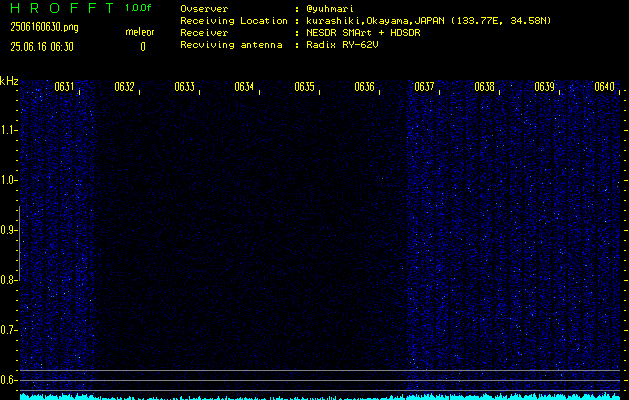
Task: Click the 0639 time marker
Action: point(544,87)
